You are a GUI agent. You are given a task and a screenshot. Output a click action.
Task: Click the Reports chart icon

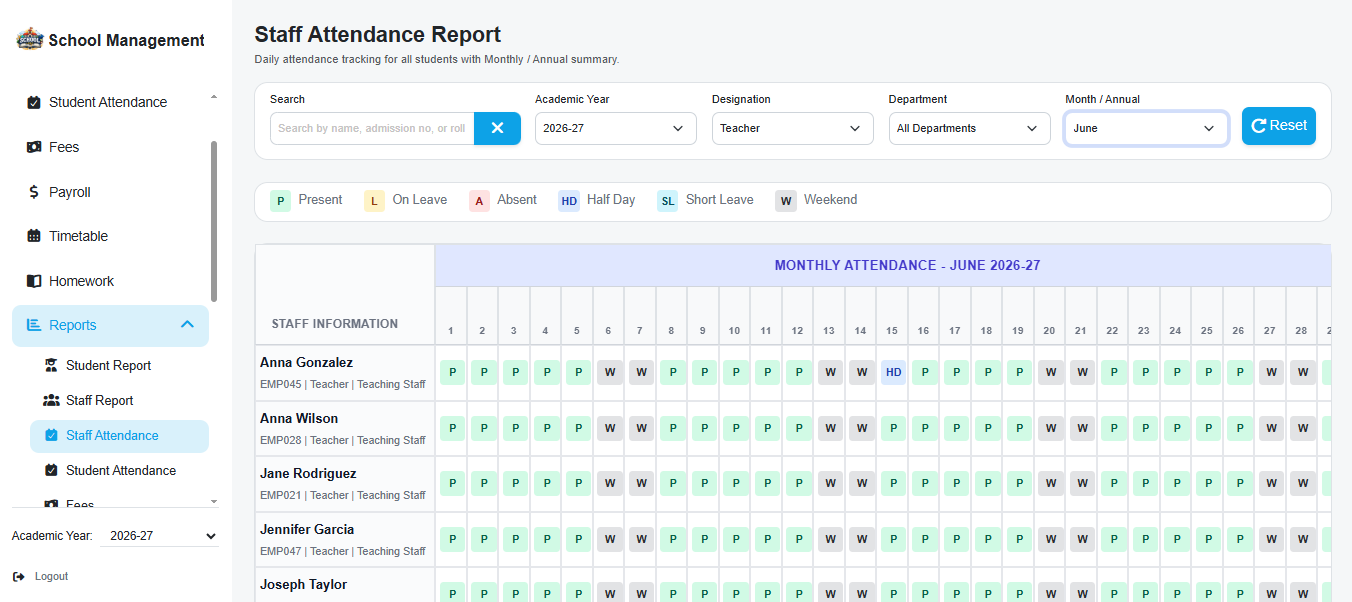33,325
